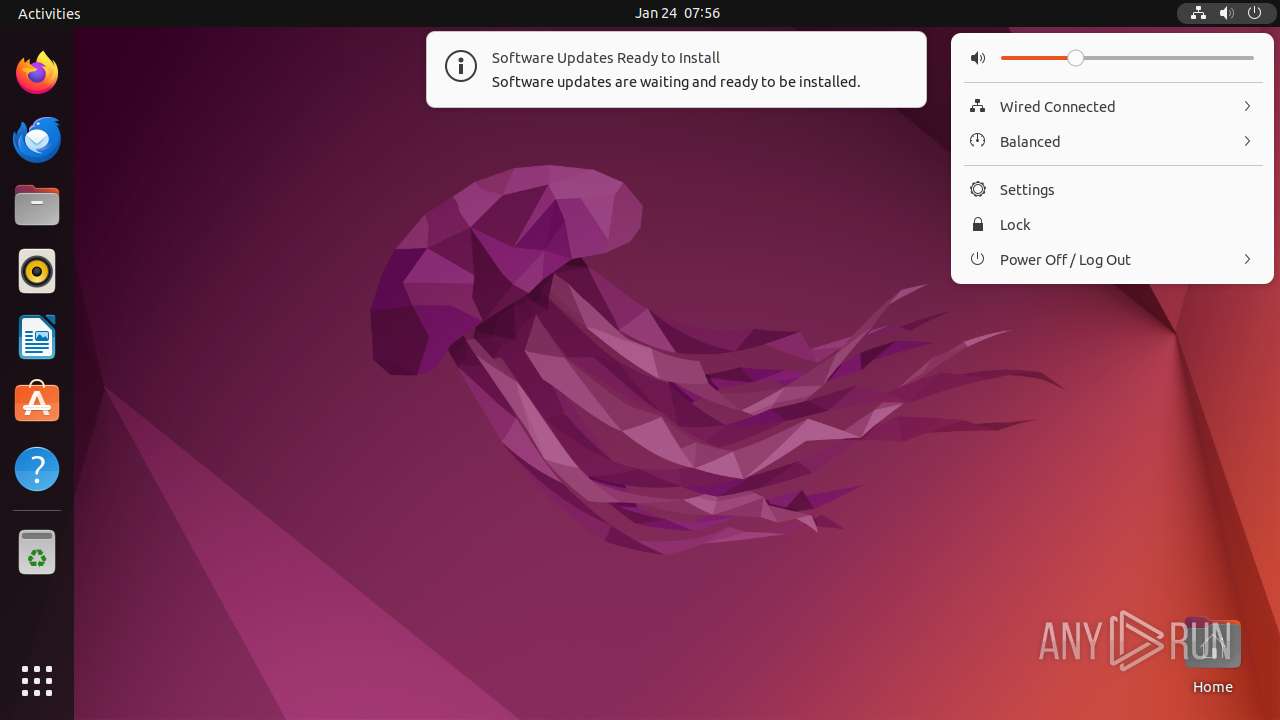Select Lock in the system menu

1112,224
